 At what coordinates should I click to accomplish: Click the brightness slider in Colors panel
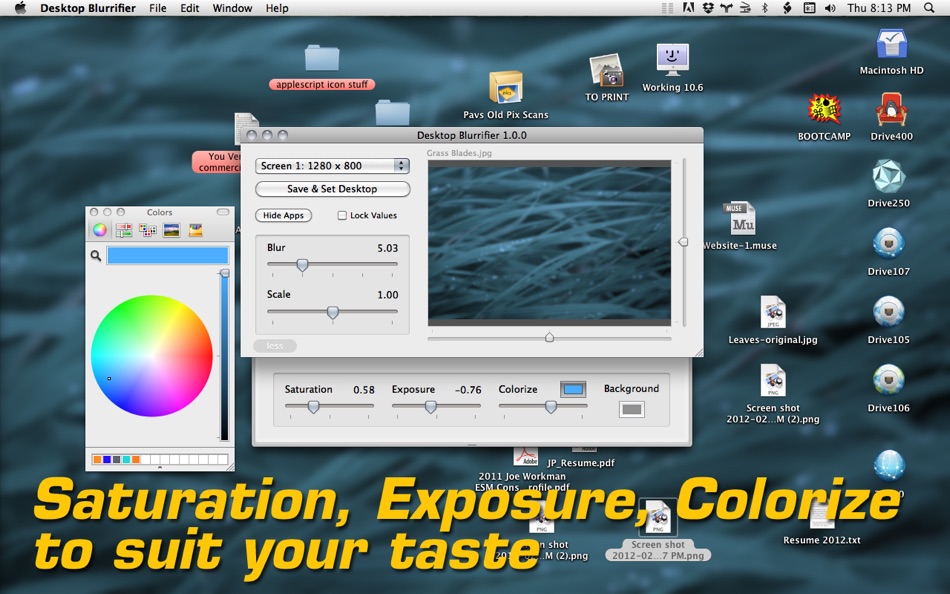(x=224, y=356)
